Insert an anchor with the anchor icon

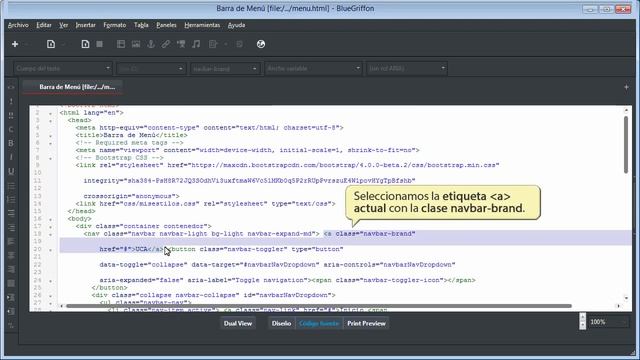(151, 44)
